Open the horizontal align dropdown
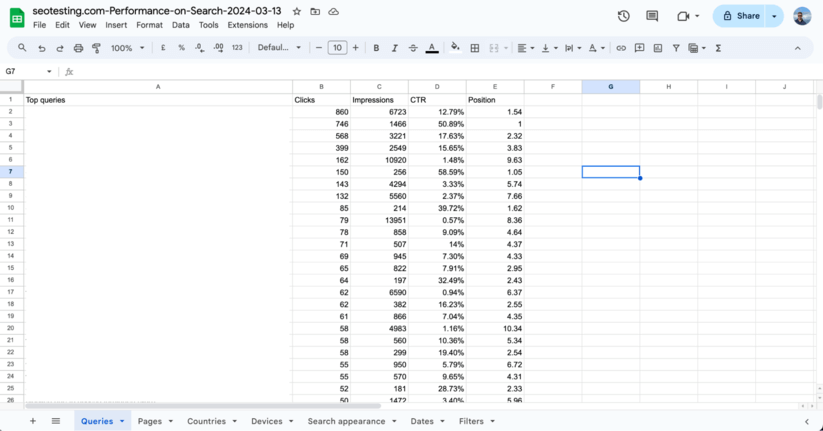The height and width of the screenshot is (431, 823). click(x=525, y=48)
